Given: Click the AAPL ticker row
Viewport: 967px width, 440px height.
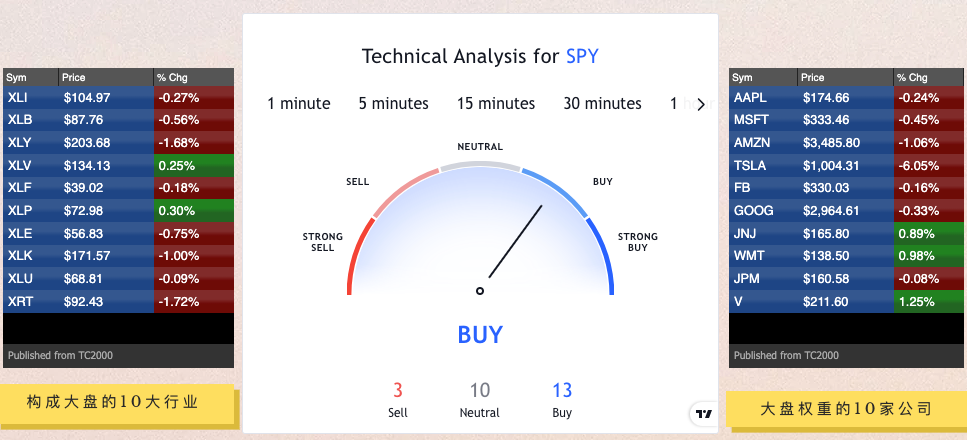Looking at the screenshot, I should tap(848, 98).
